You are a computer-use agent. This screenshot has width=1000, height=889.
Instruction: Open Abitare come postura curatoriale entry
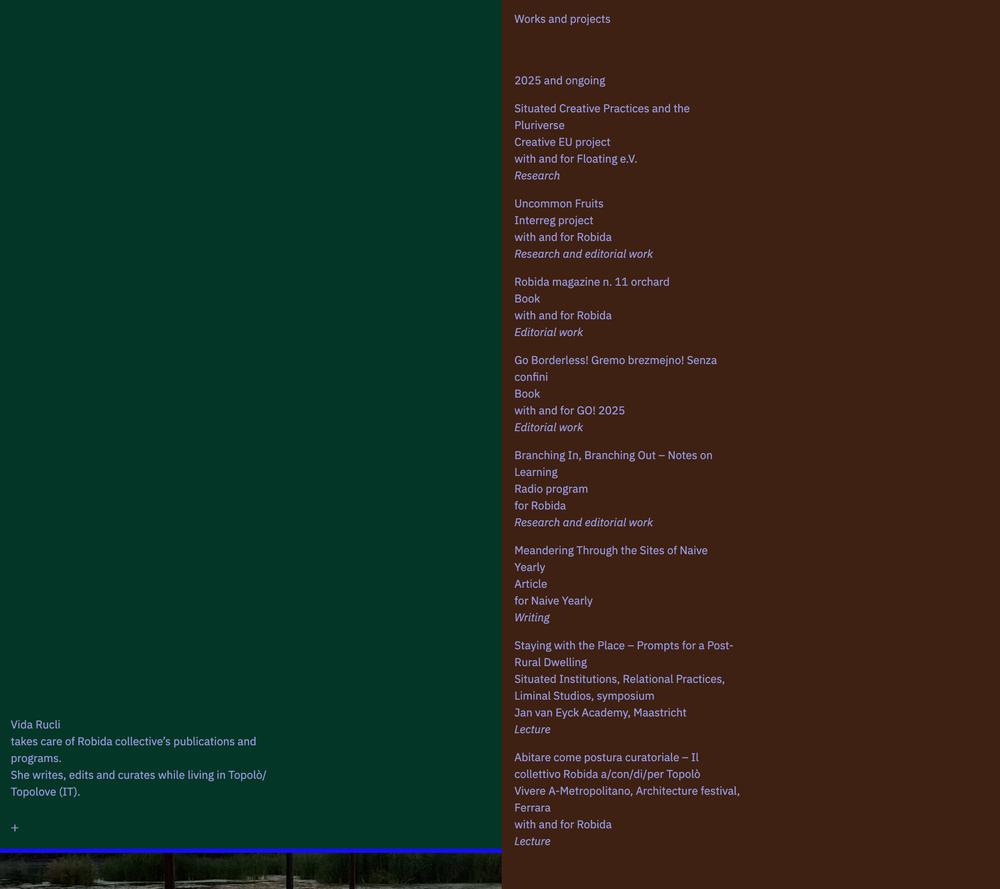click(606, 758)
